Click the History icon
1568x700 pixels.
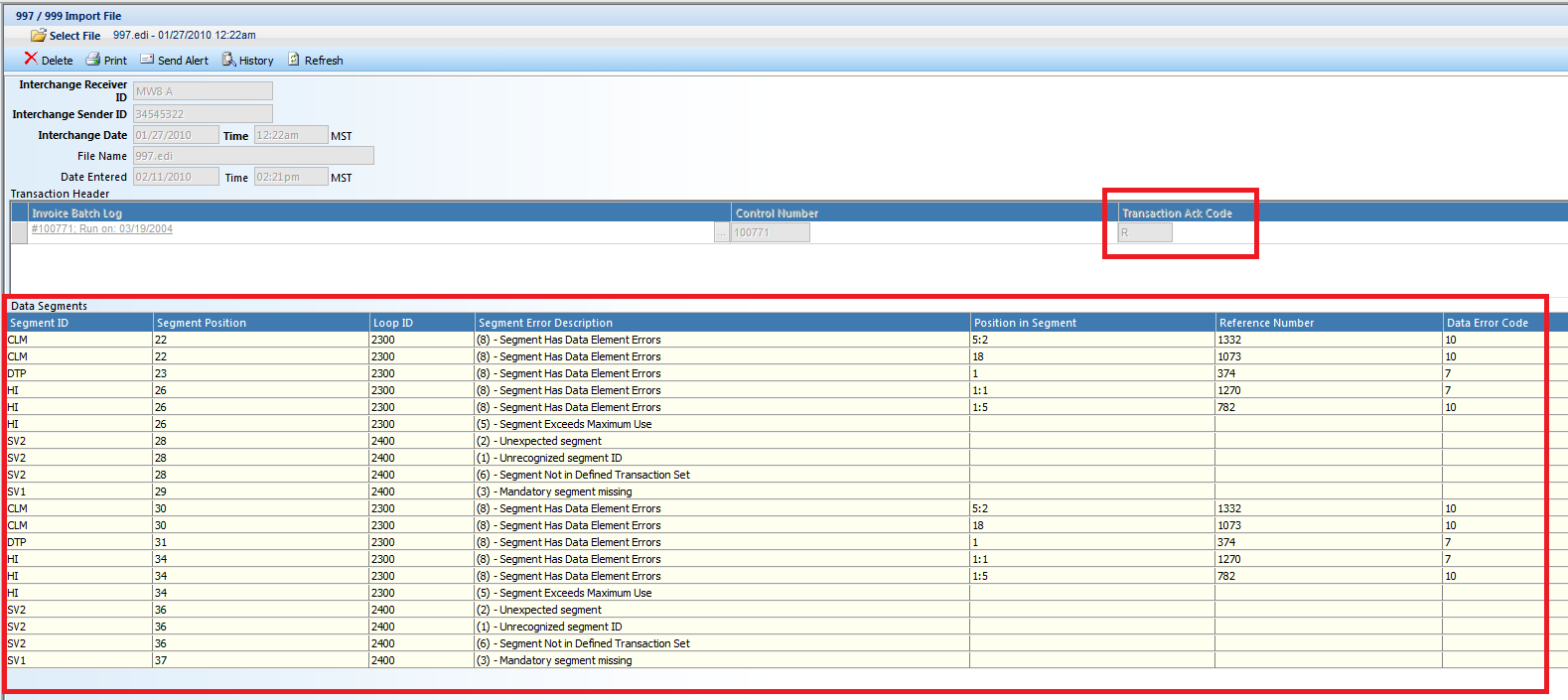tap(228, 60)
